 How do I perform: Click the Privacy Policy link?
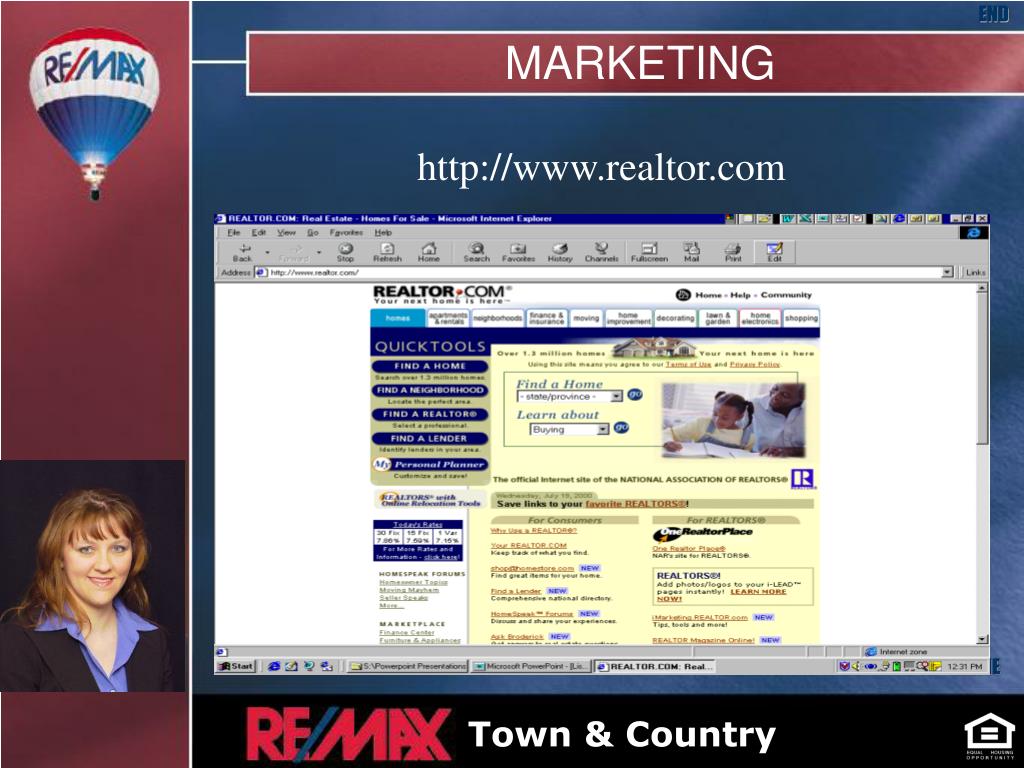754,364
